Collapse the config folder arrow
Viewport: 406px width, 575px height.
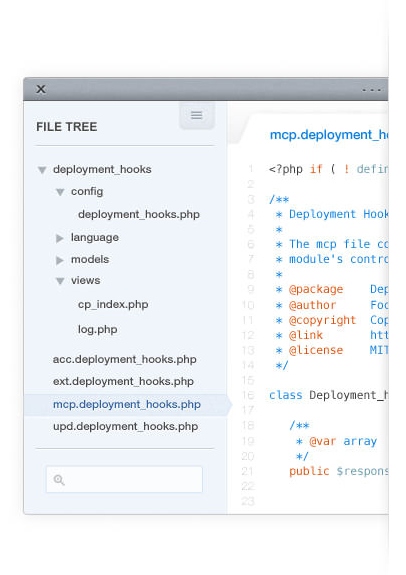[60, 192]
